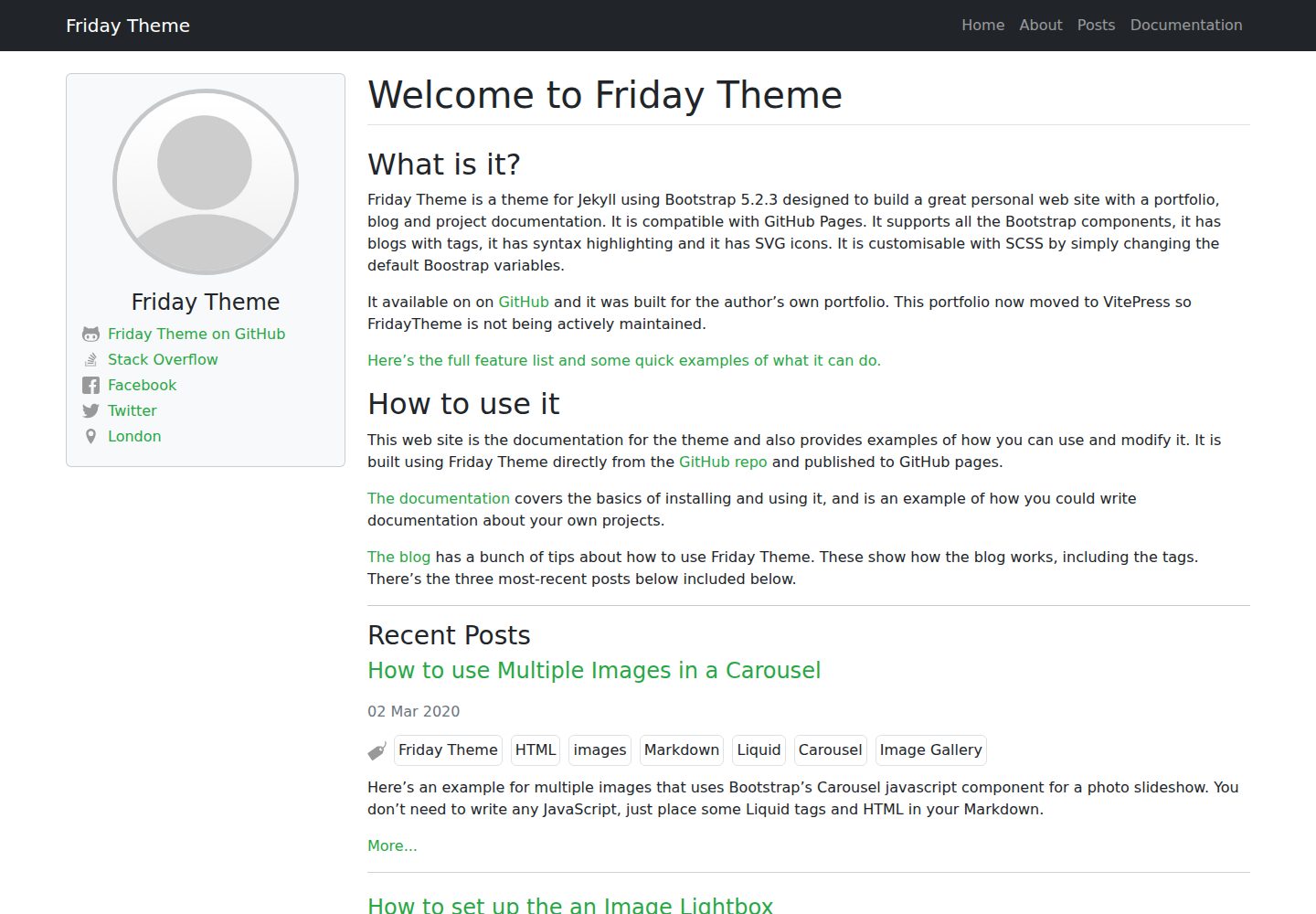Screen dimensions: 1316x914
Task: Visit the Stack Overflow profile link
Action: coord(163,360)
